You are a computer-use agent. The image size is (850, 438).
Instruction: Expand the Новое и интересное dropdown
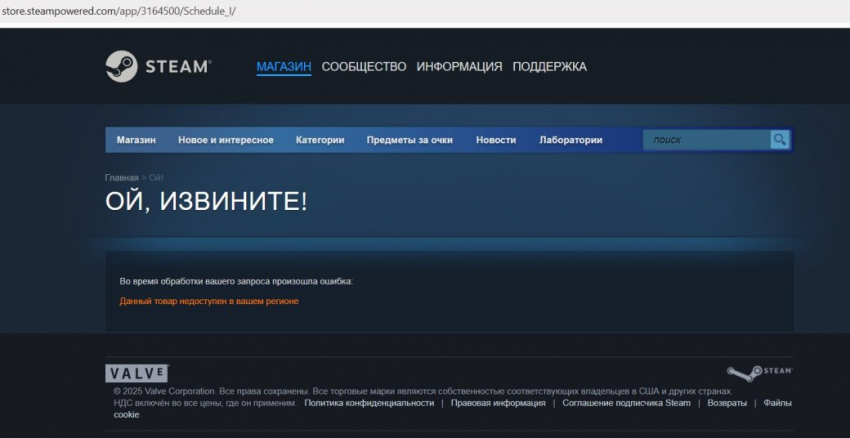225,140
